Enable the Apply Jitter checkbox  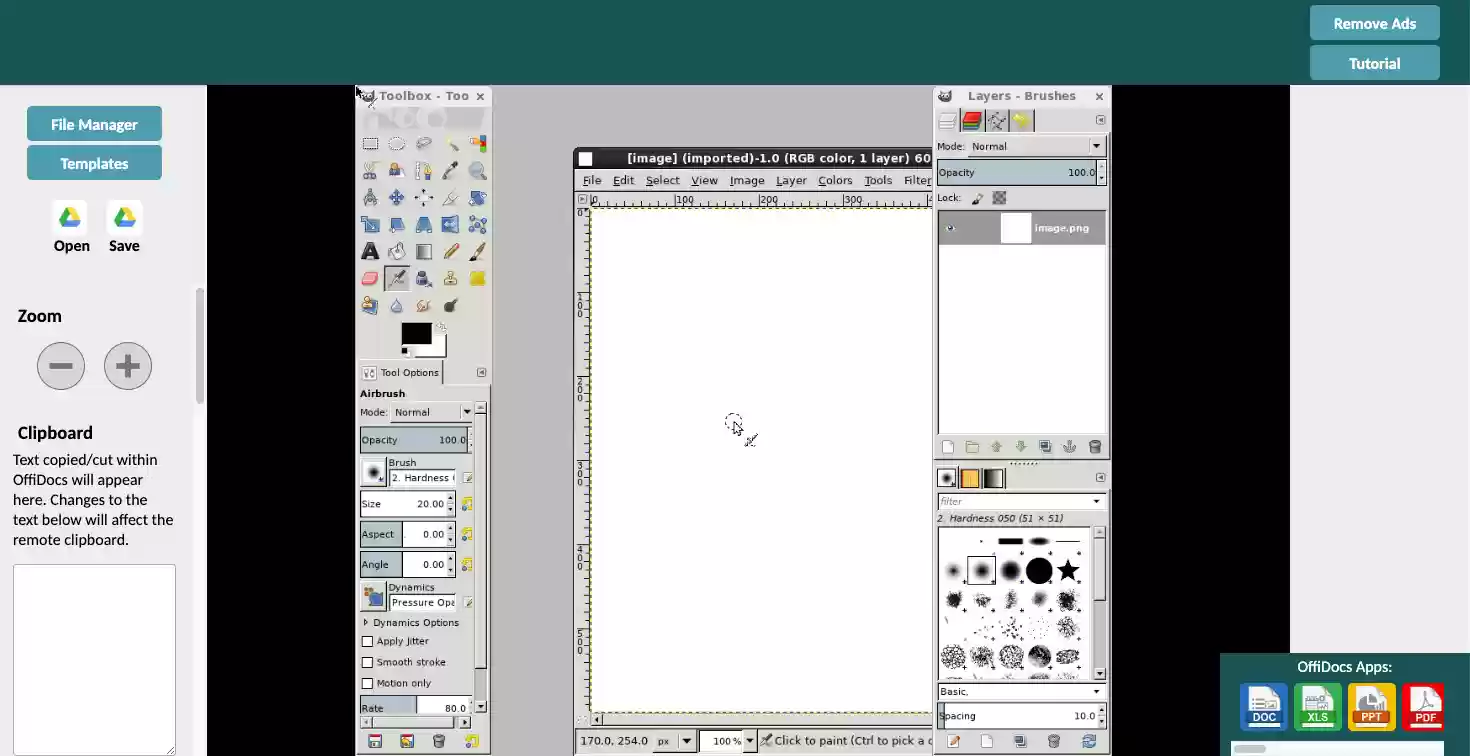click(368, 641)
